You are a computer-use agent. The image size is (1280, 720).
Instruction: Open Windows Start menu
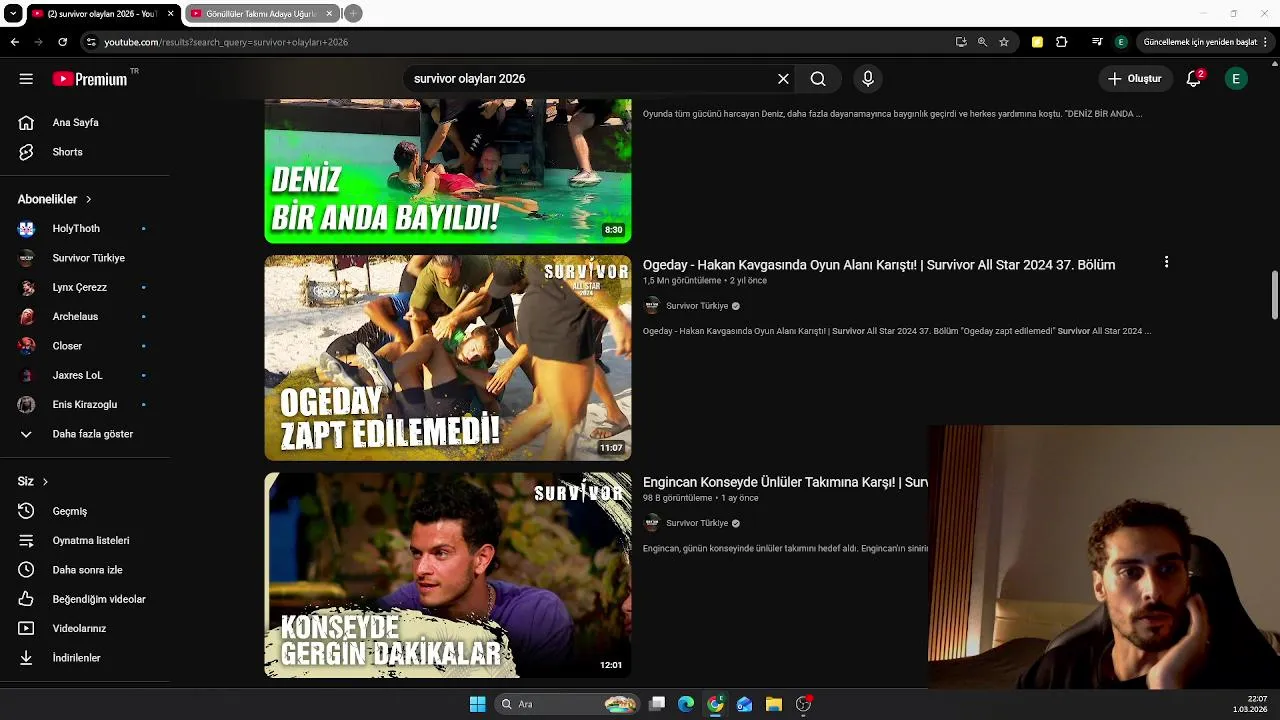click(477, 704)
